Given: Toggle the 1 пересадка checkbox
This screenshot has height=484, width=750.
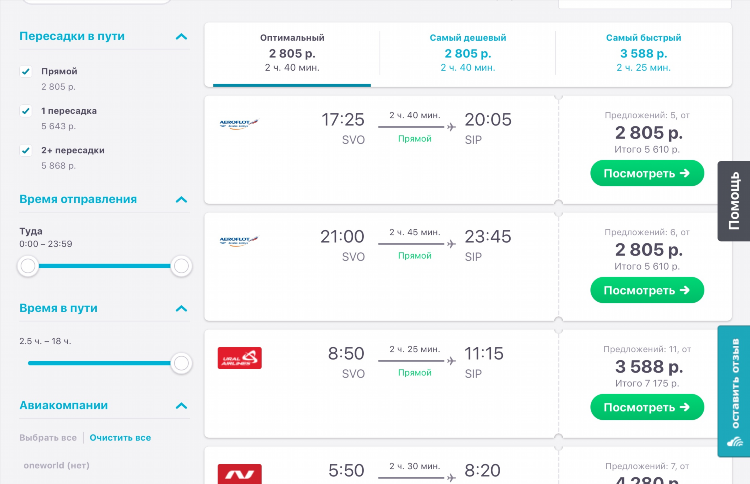Looking at the screenshot, I should (26, 111).
